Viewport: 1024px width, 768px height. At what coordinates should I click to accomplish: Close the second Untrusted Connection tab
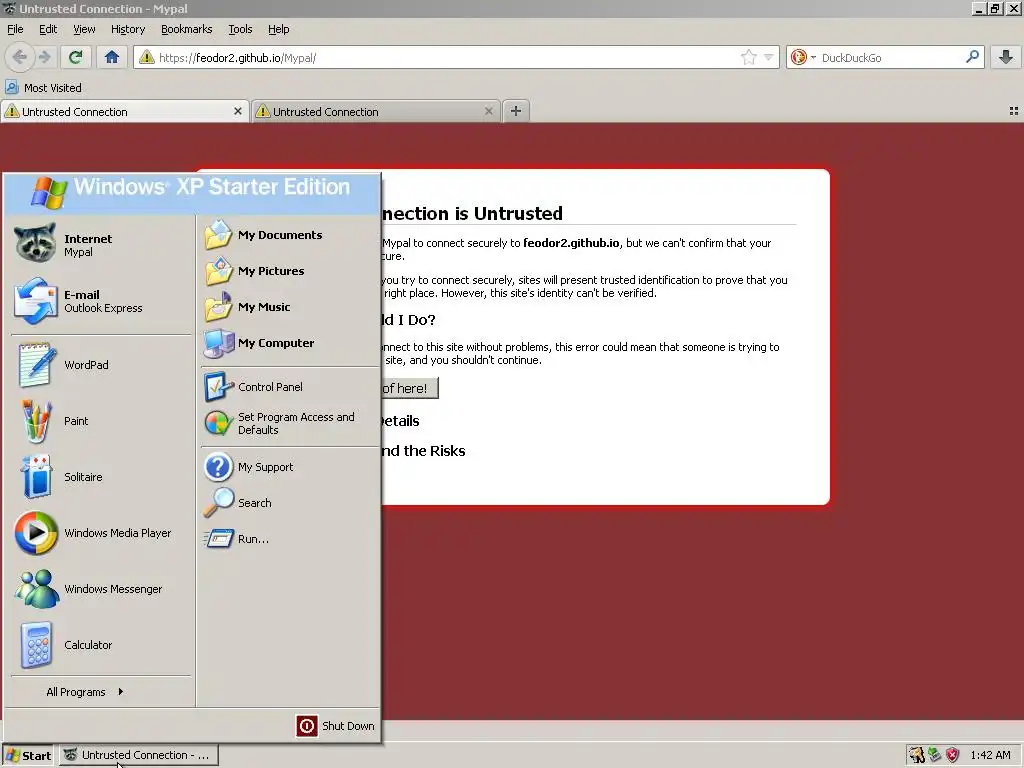point(488,112)
